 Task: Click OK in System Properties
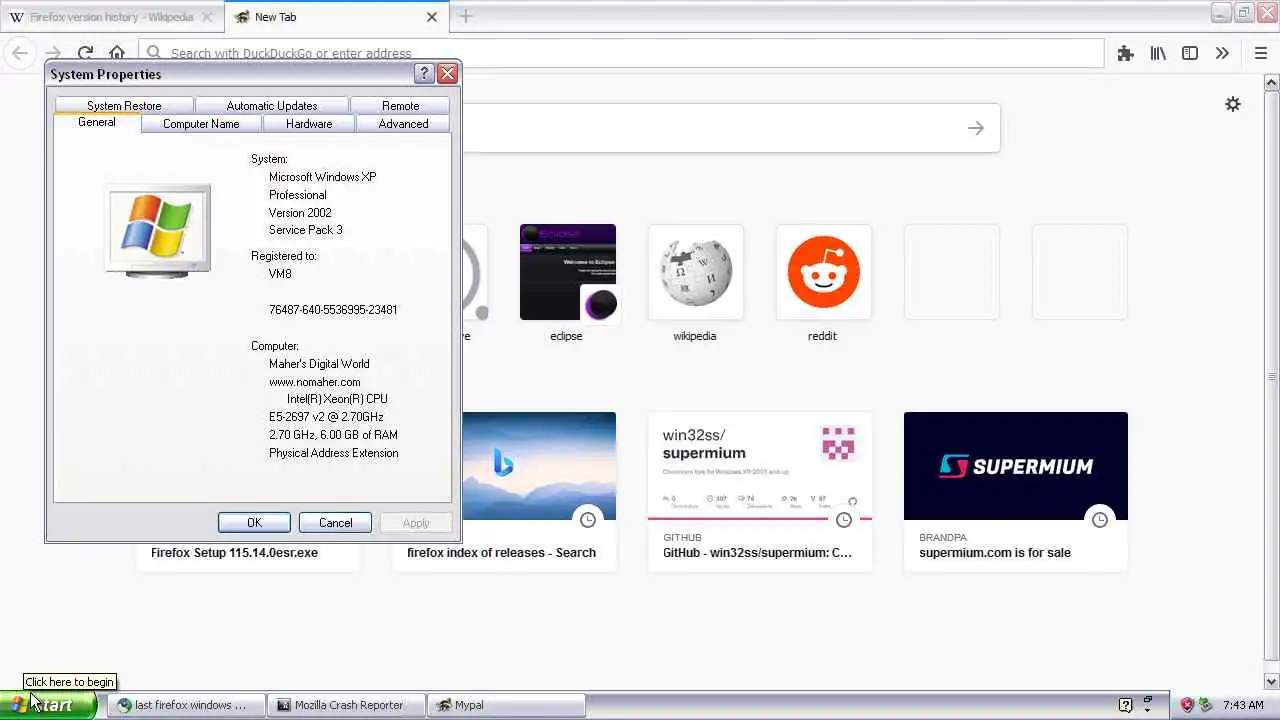point(254,523)
